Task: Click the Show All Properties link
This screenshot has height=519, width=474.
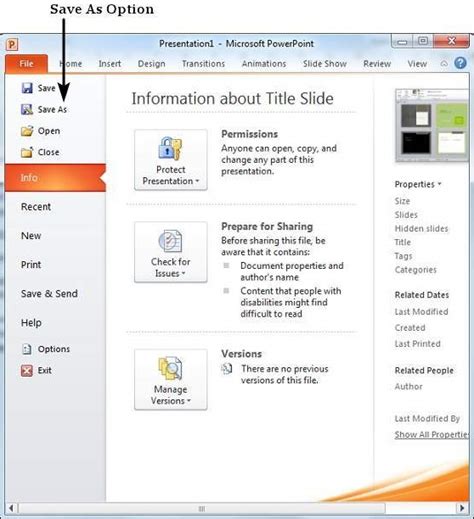Action: coord(432,434)
